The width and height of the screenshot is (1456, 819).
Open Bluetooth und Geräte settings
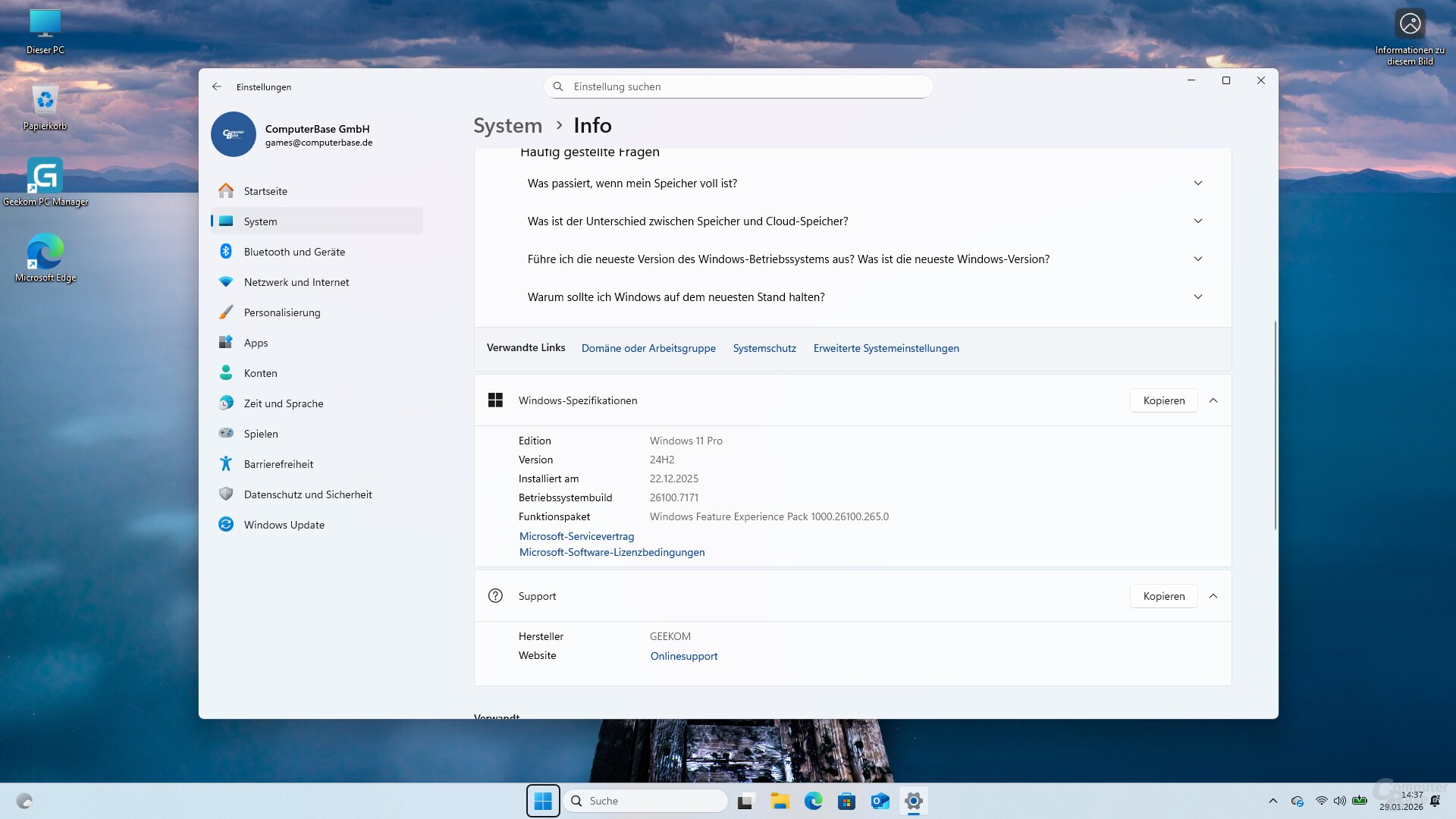point(294,251)
